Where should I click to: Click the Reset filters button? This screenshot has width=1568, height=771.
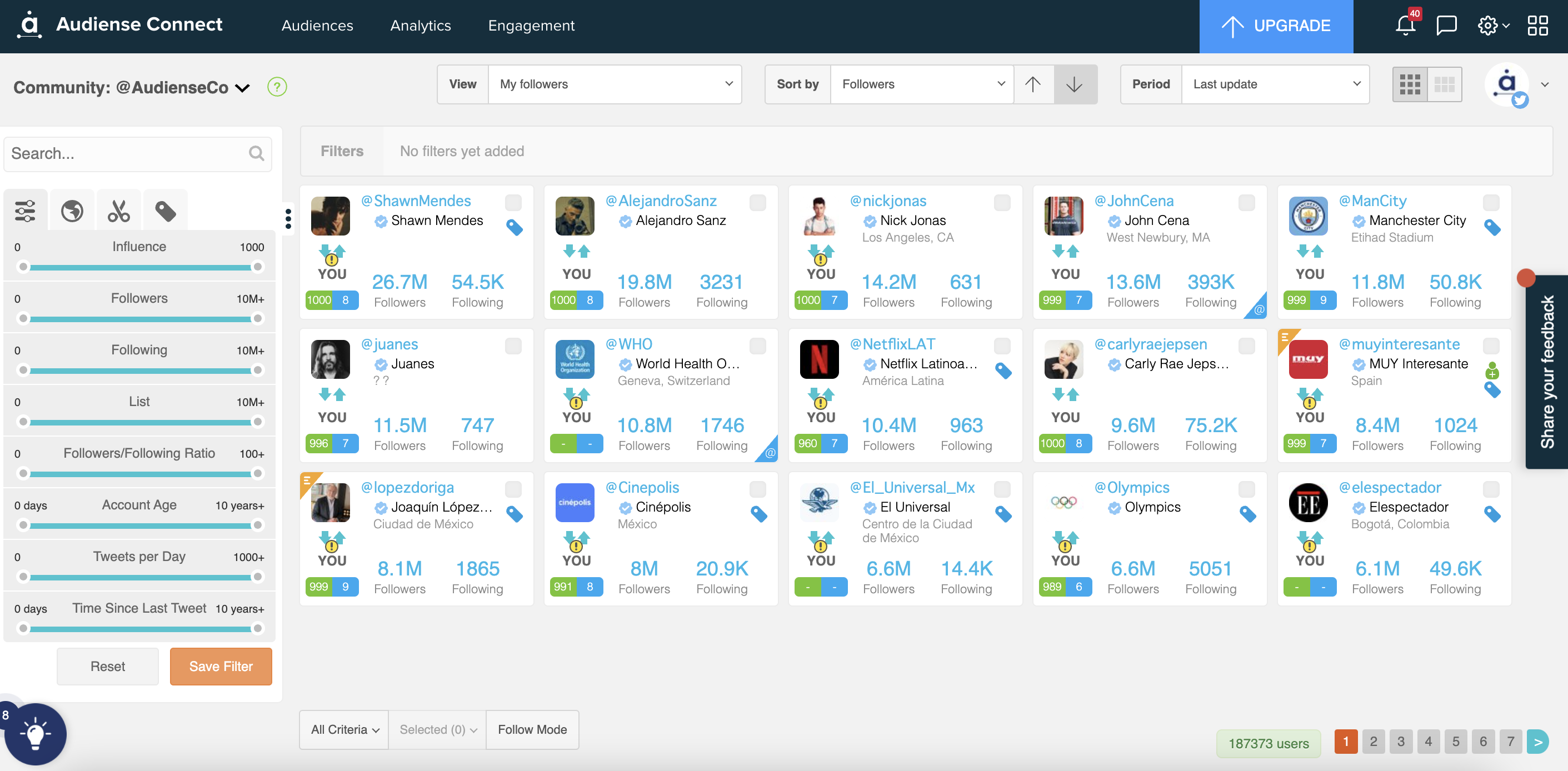pyautogui.click(x=108, y=665)
